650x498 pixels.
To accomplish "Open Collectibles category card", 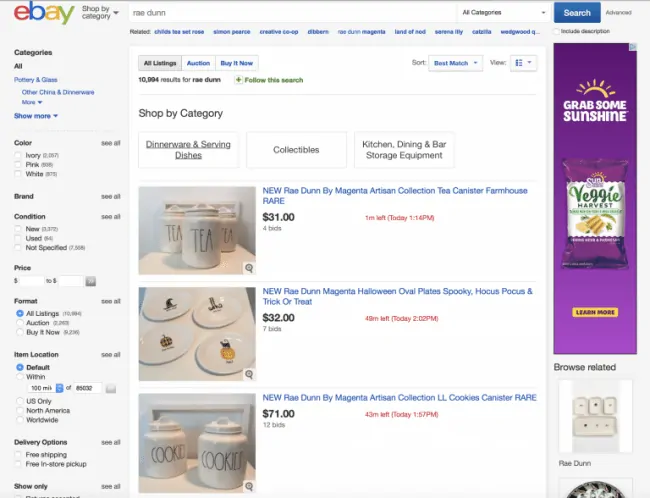I will (x=296, y=150).
